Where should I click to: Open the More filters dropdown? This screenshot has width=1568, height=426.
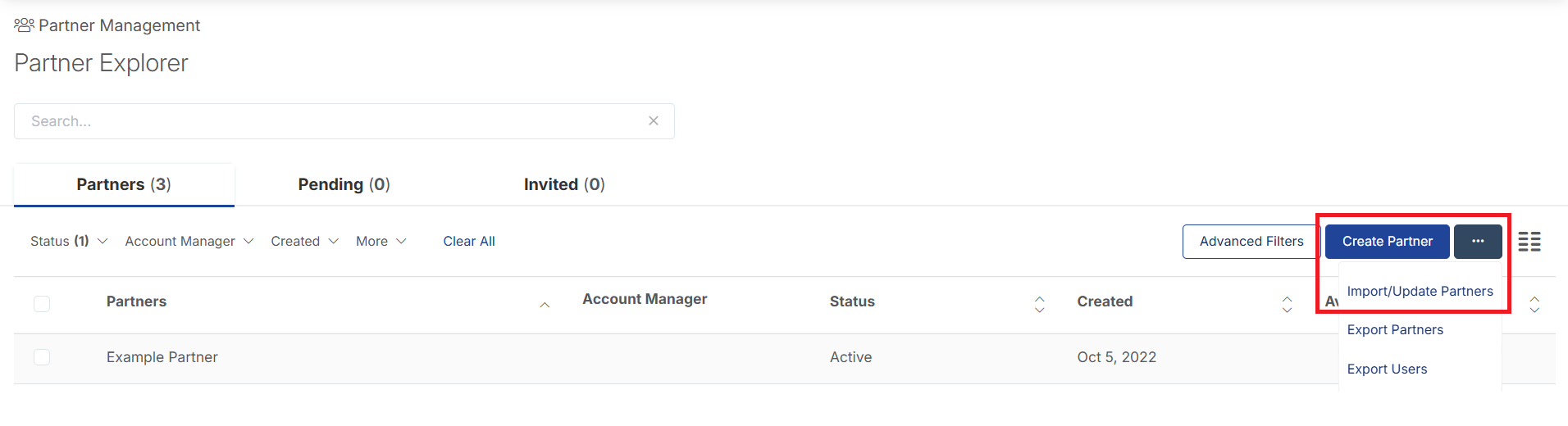pyautogui.click(x=381, y=241)
